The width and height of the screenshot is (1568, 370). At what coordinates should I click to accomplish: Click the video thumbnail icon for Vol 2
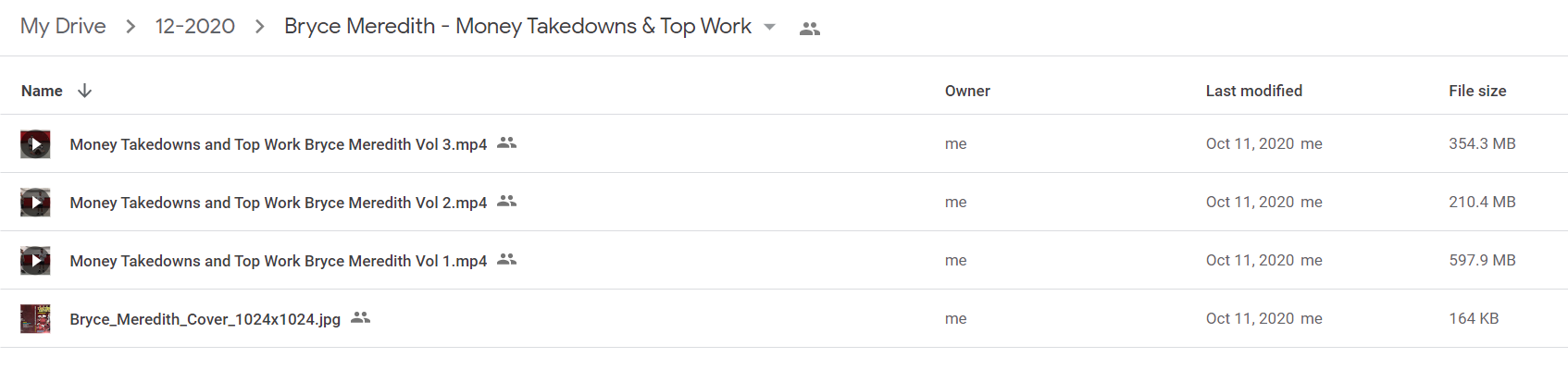pyautogui.click(x=35, y=203)
